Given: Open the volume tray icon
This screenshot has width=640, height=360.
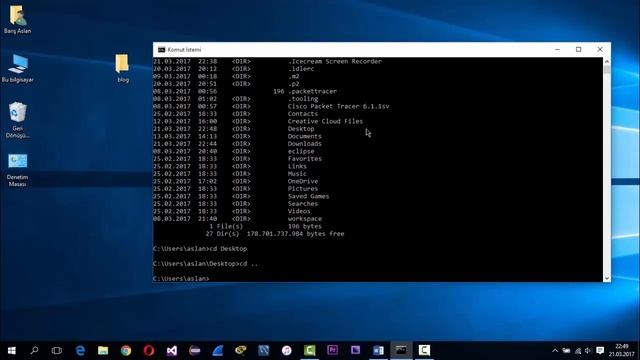Looking at the screenshot, I should coord(588,351).
